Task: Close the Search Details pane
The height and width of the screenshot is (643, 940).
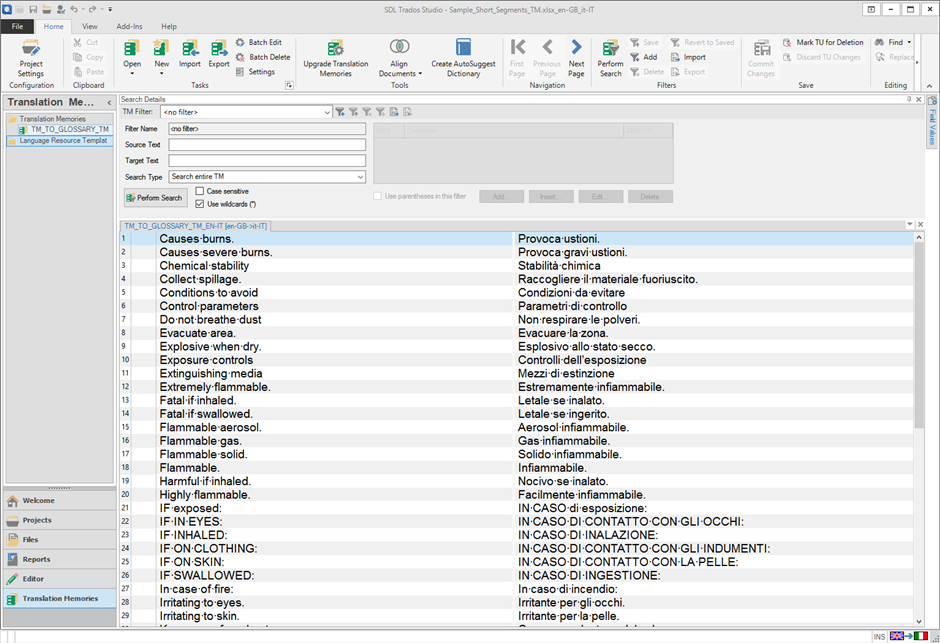Action: pos(918,99)
